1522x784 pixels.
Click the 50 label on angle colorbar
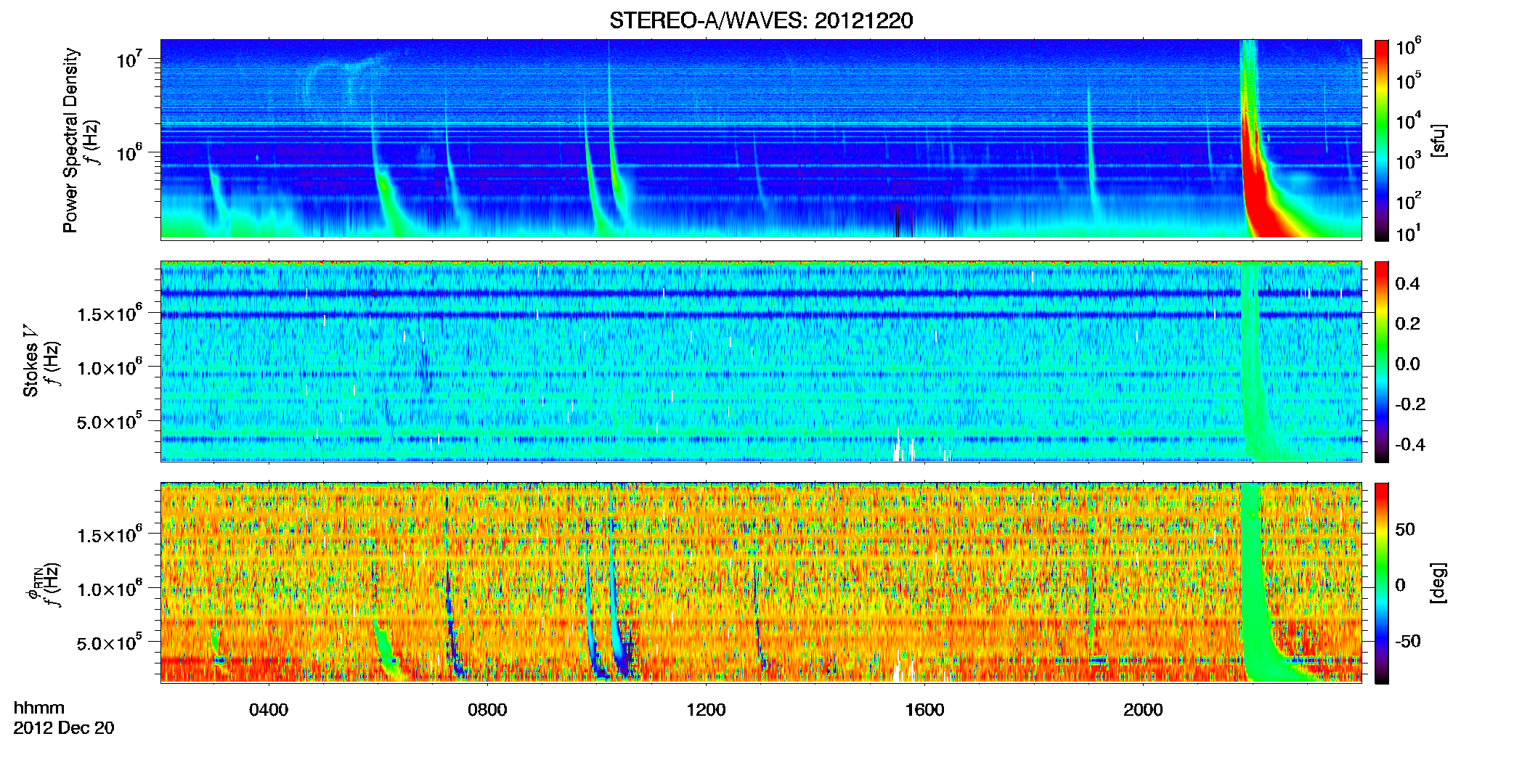pyautogui.click(x=1405, y=530)
